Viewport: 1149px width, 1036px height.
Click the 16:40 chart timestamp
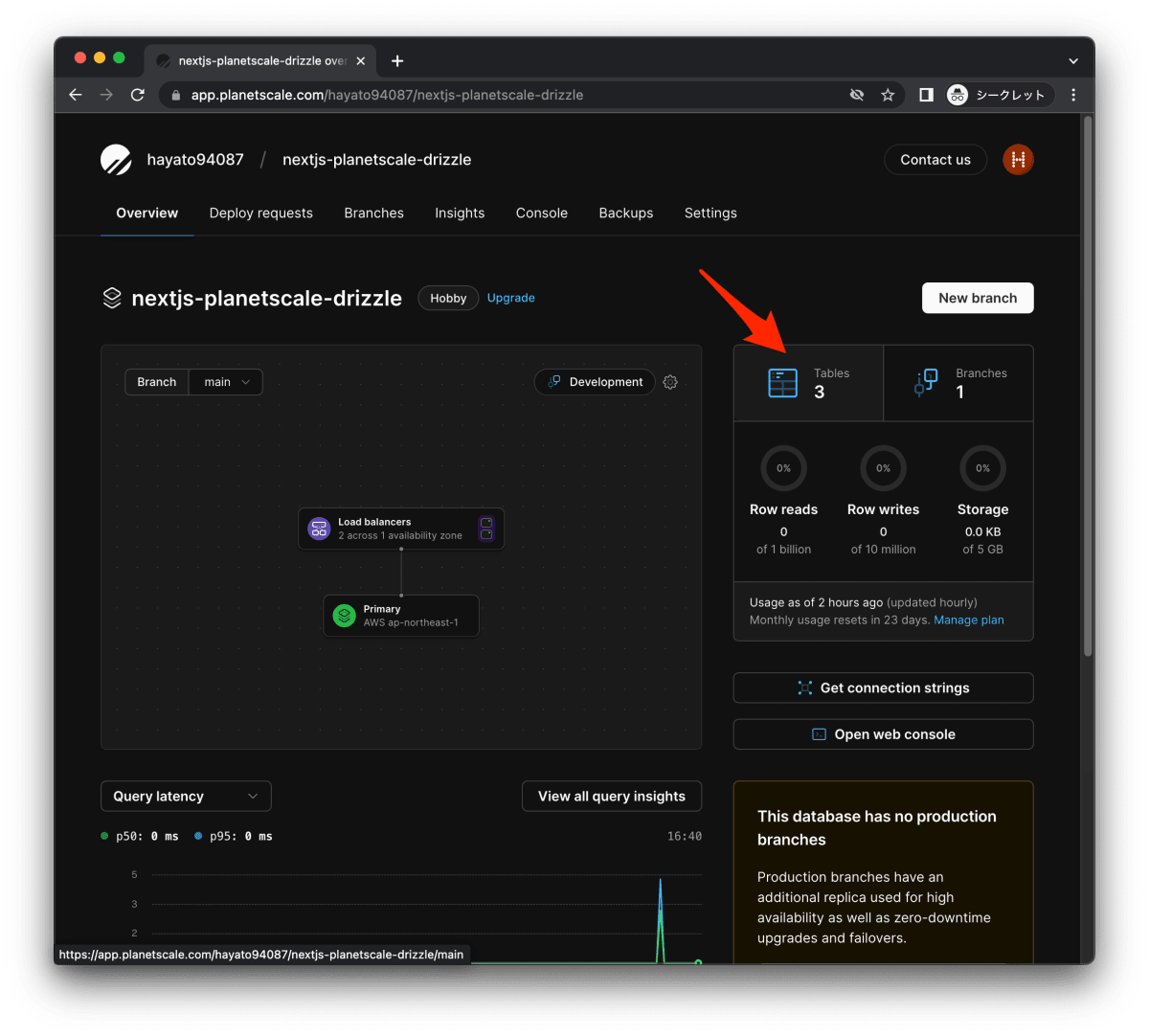click(x=685, y=837)
